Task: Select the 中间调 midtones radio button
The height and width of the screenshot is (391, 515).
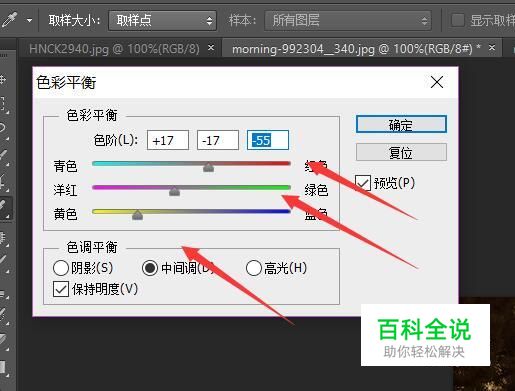Action: point(150,268)
